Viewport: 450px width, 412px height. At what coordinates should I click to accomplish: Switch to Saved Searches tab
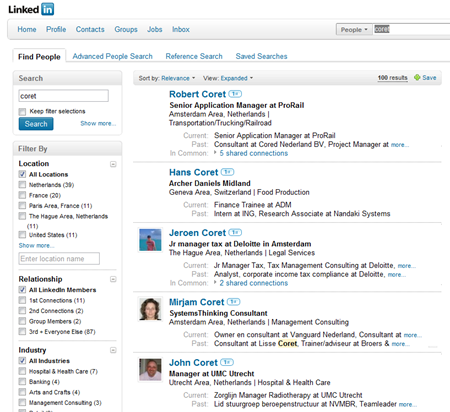point(261,56)
